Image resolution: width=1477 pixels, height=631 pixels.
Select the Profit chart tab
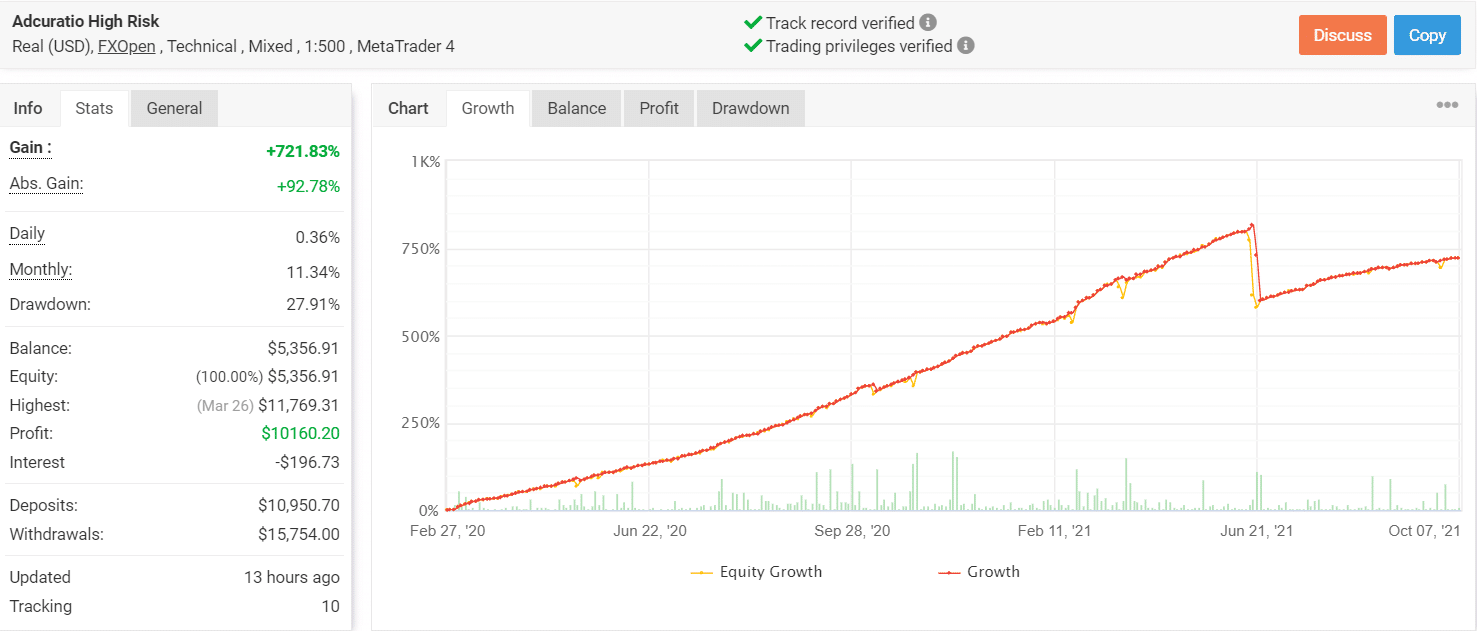click(658, 107)
